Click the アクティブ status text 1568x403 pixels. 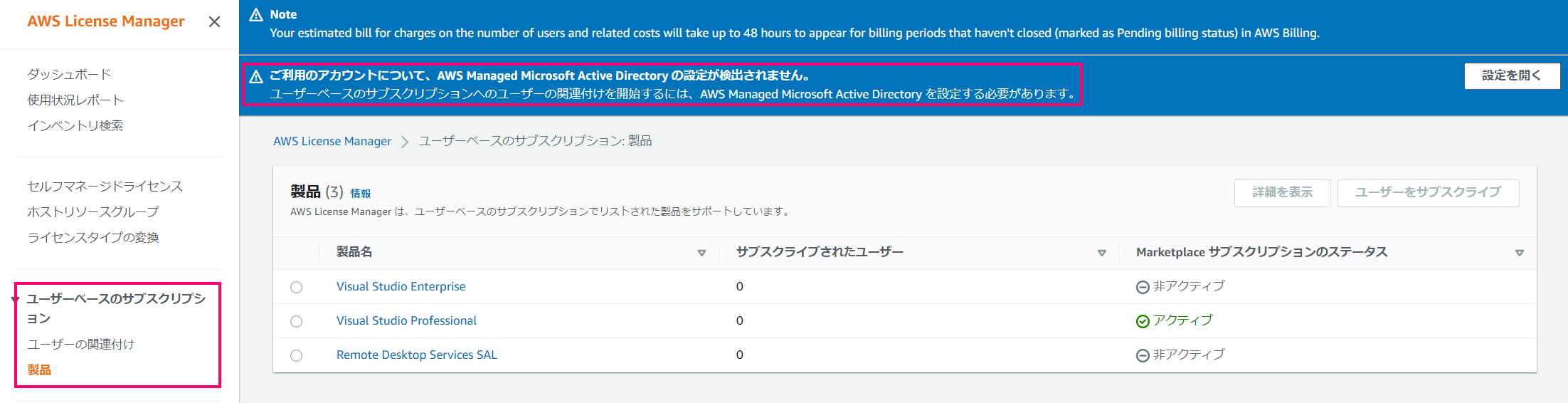(1182, 320)
